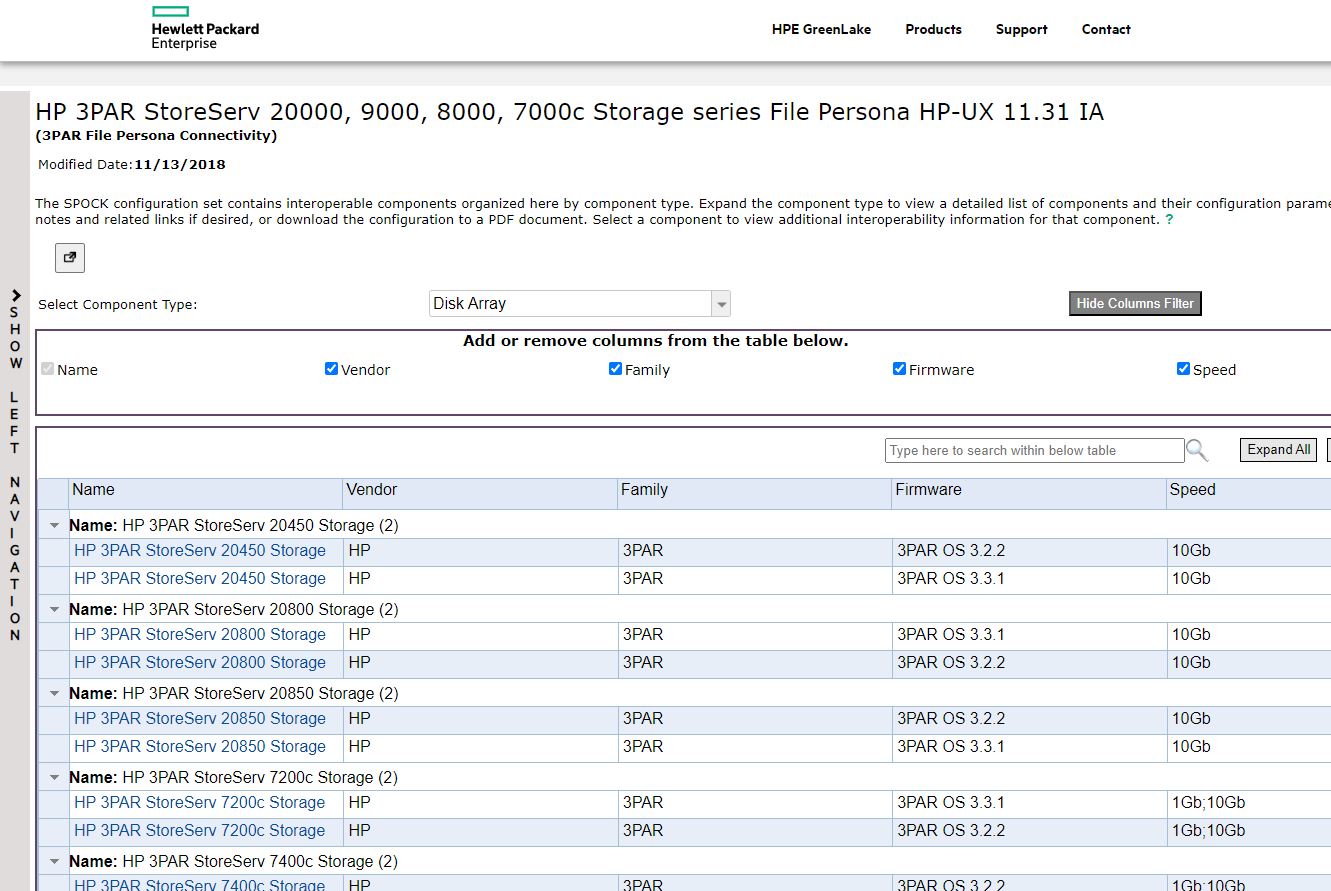The height and width of the screenshot is (891, 1331).
Task: Click the Expand All button
Action: click(x=1278, y=450)
